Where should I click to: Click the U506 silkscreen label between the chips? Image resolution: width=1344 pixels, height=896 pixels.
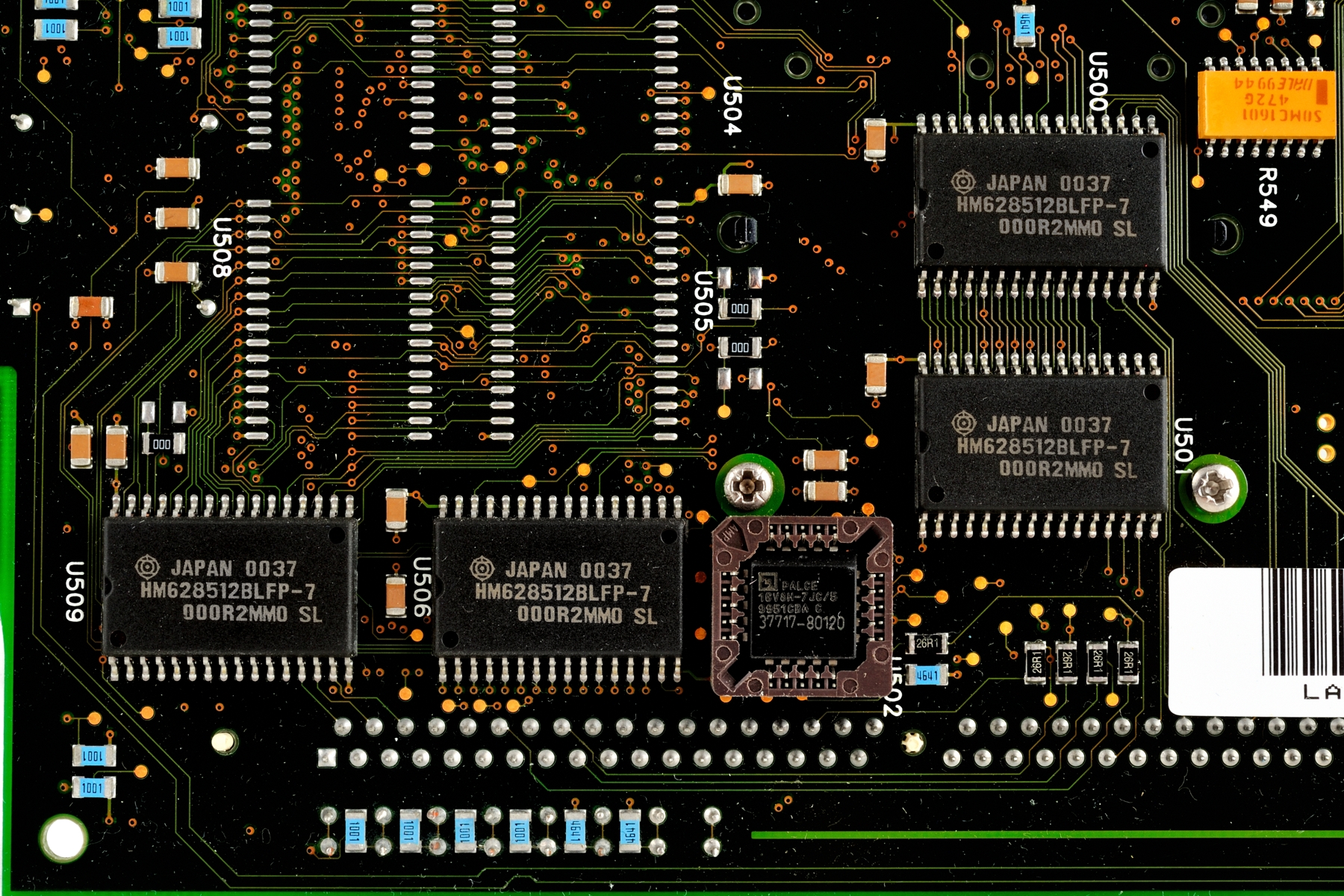coord(422,587)
